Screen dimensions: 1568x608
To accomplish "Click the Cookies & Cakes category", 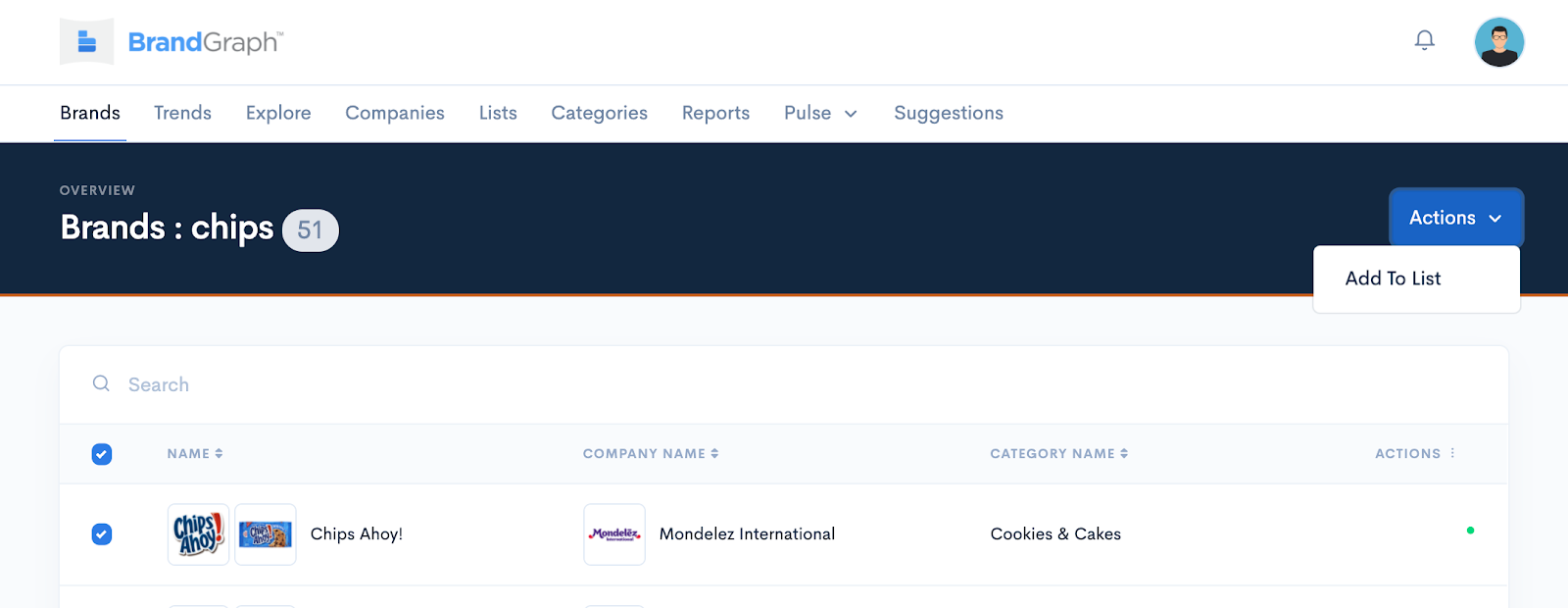I will point(1055,534).
